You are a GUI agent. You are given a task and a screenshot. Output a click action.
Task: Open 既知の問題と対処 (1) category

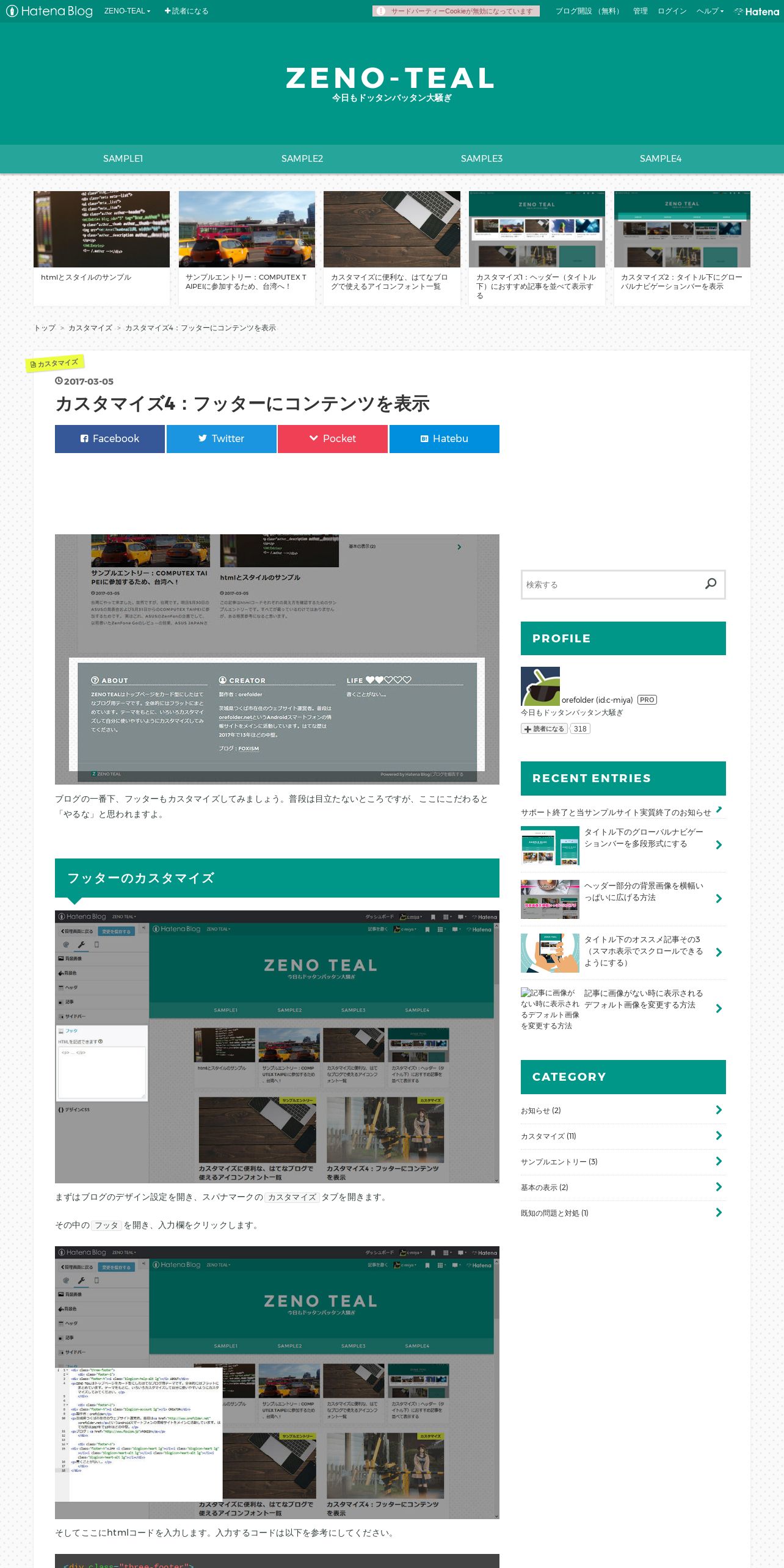click(x=554, y=1213)
